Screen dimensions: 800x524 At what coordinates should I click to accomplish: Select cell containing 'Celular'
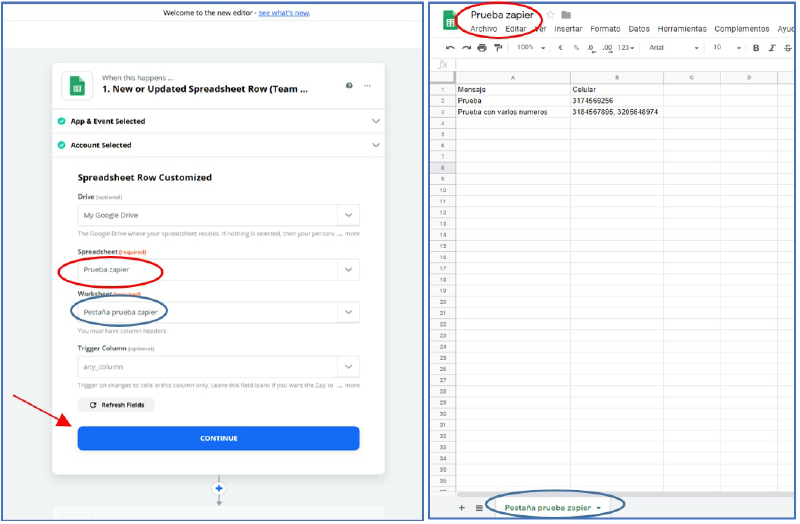(617, 89)
